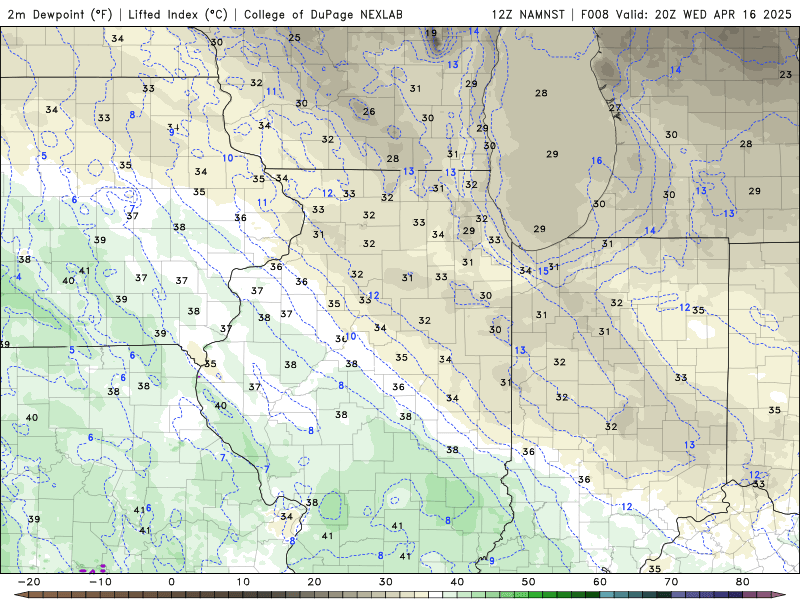800x600 pixels.
Task: Click the color scale tick label "20"
Action: click(314, 582)
